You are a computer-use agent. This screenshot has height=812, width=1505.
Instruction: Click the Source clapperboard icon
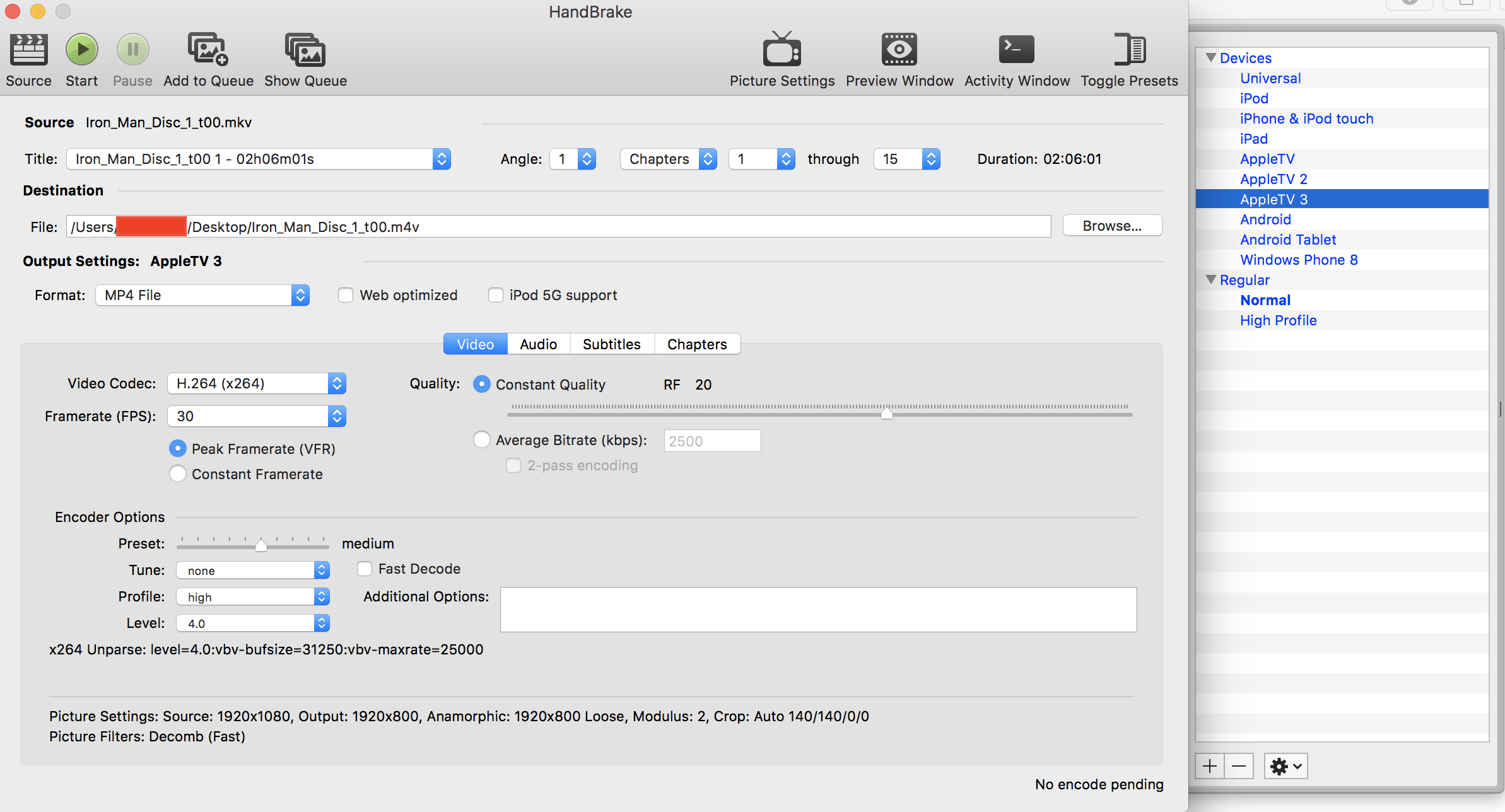(x=28, y=50)
